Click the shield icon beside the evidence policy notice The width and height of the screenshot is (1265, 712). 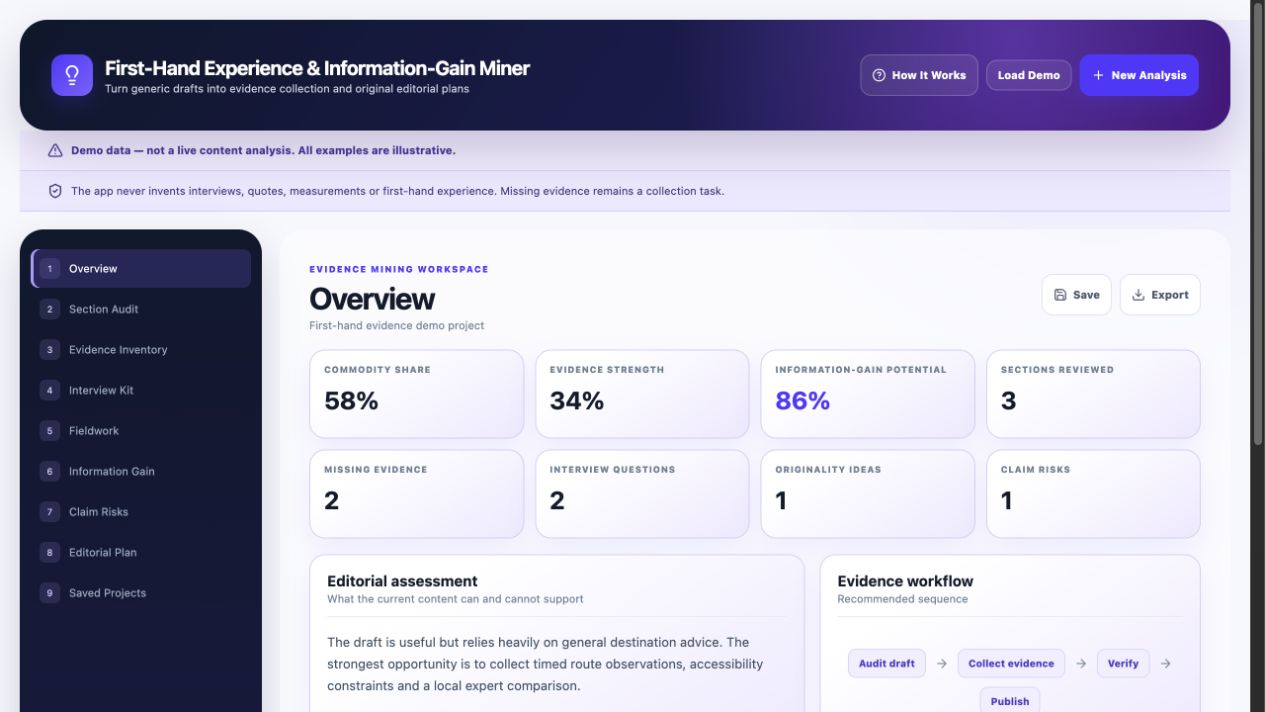tap(55, 191)
